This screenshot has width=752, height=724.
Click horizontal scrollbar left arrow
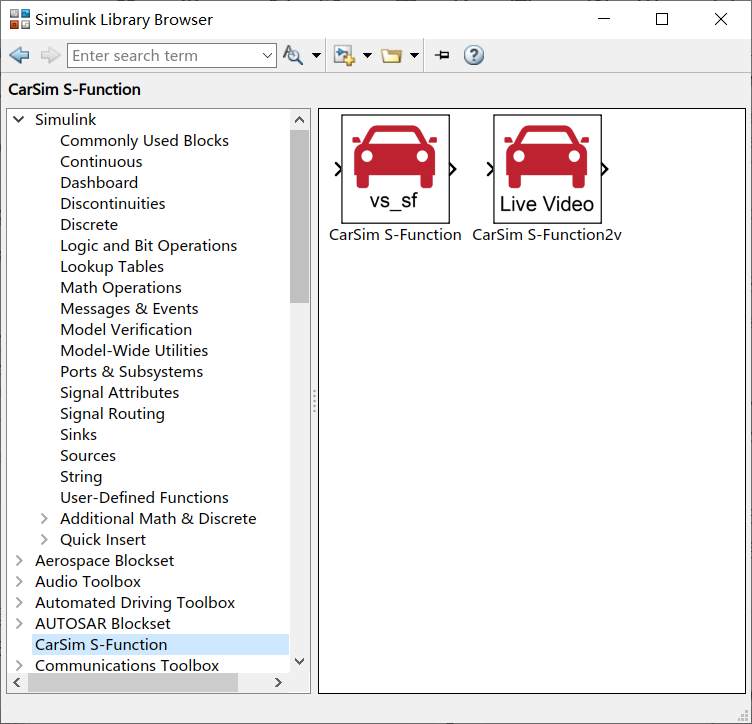tap(17, 682)
